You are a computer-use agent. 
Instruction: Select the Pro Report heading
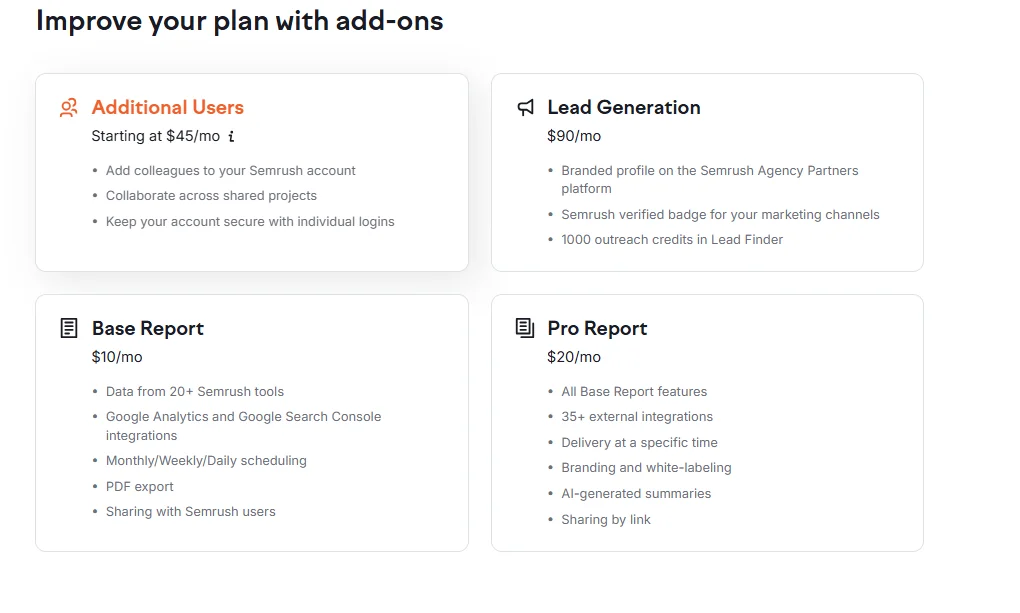click(x=597, y=328)
